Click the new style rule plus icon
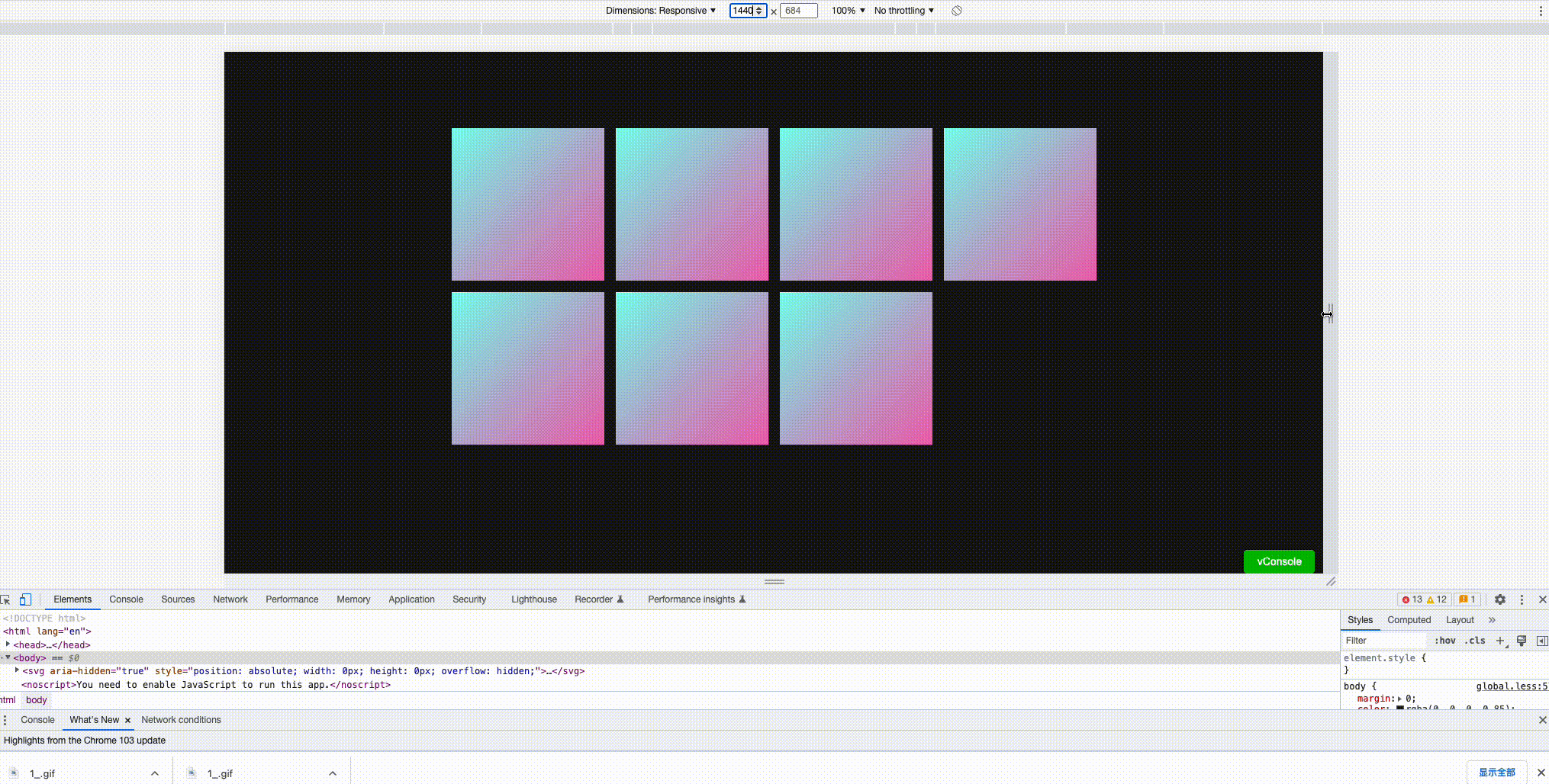 pos(1500,641)
